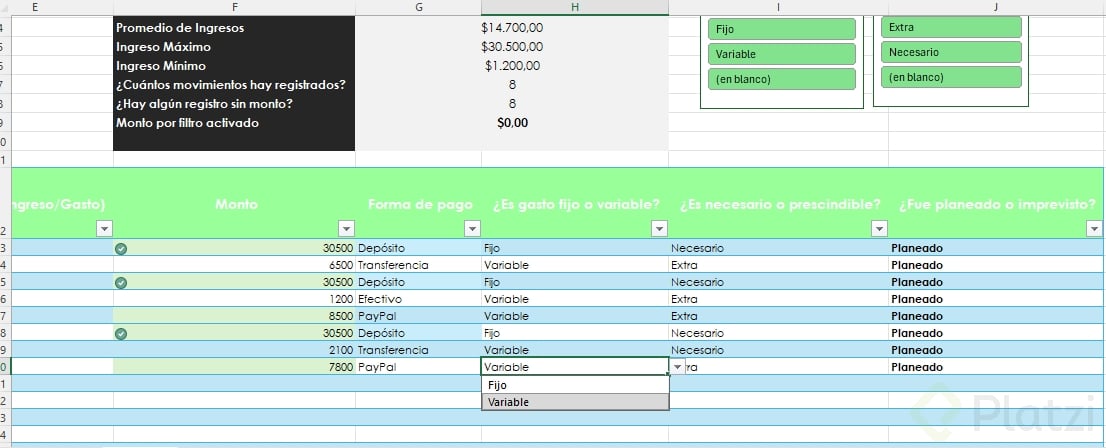The image size is (1106, 448).
Task: Select column G header
Action: [x=419, y=7]
